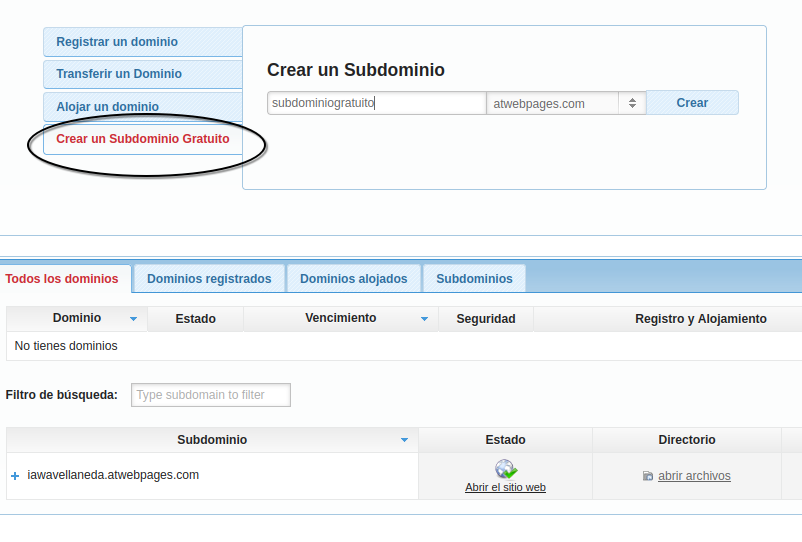This screenshot has height=542, width=802.
Task: Focus the subdomain name input field
Action: (376, 103)
